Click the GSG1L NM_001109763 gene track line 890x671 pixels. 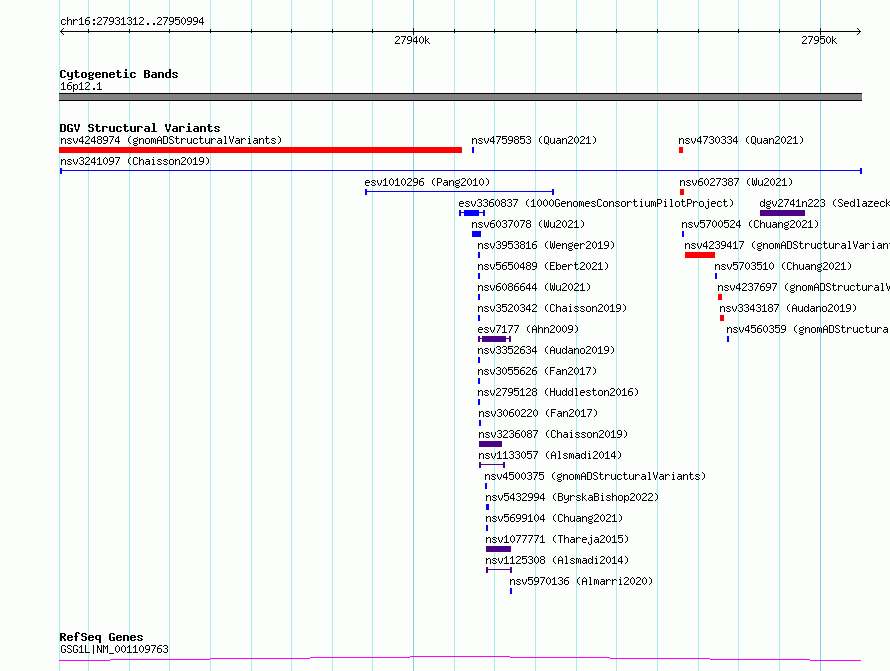460,659
